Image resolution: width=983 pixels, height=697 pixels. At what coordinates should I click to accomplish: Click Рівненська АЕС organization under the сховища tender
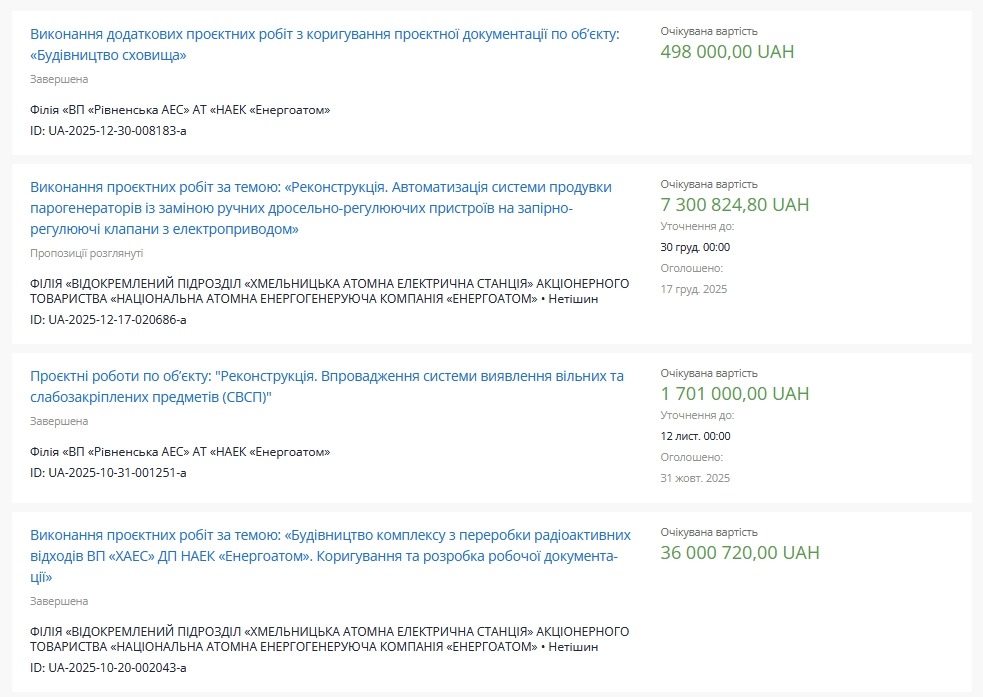click(180, 110)
